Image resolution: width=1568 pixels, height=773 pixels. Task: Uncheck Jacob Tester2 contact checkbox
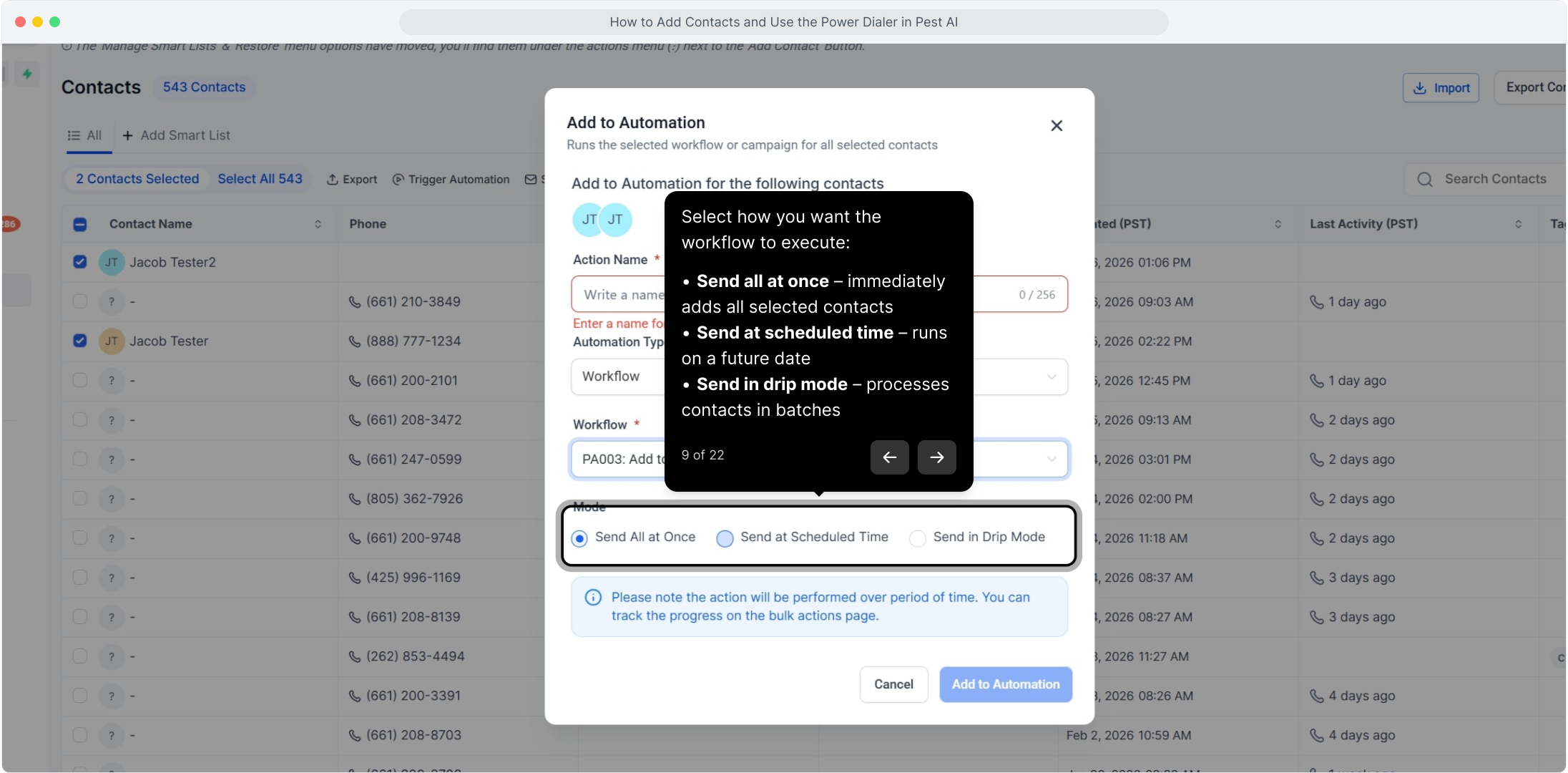pyautogui.click(x=80, y=262)
